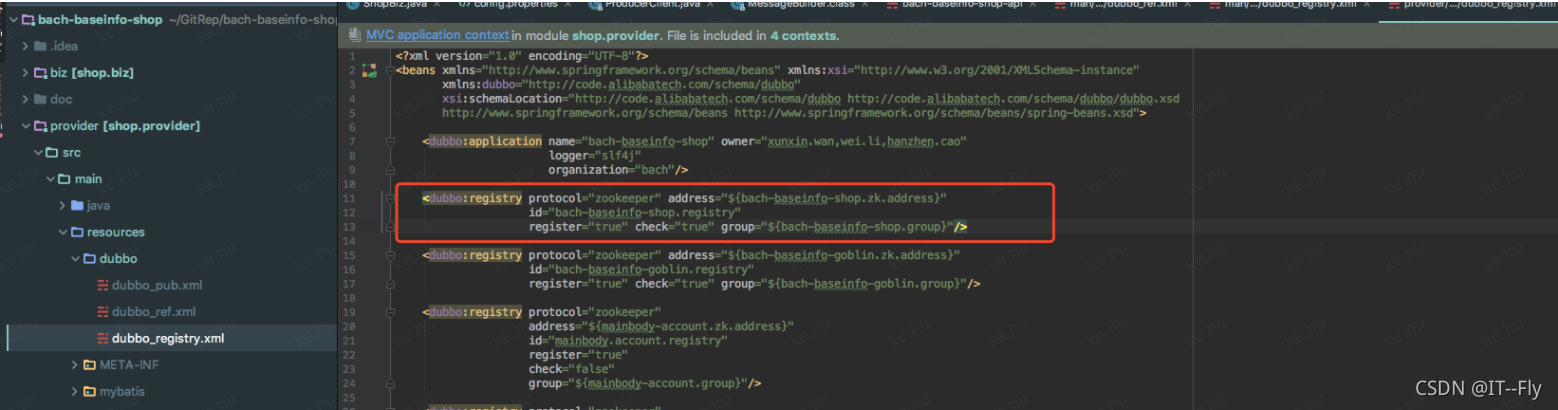Collapse the bach-baseinfo-shop project root arrow
This screenshot has width=1558, height=410.
click(x=13, y=19)
